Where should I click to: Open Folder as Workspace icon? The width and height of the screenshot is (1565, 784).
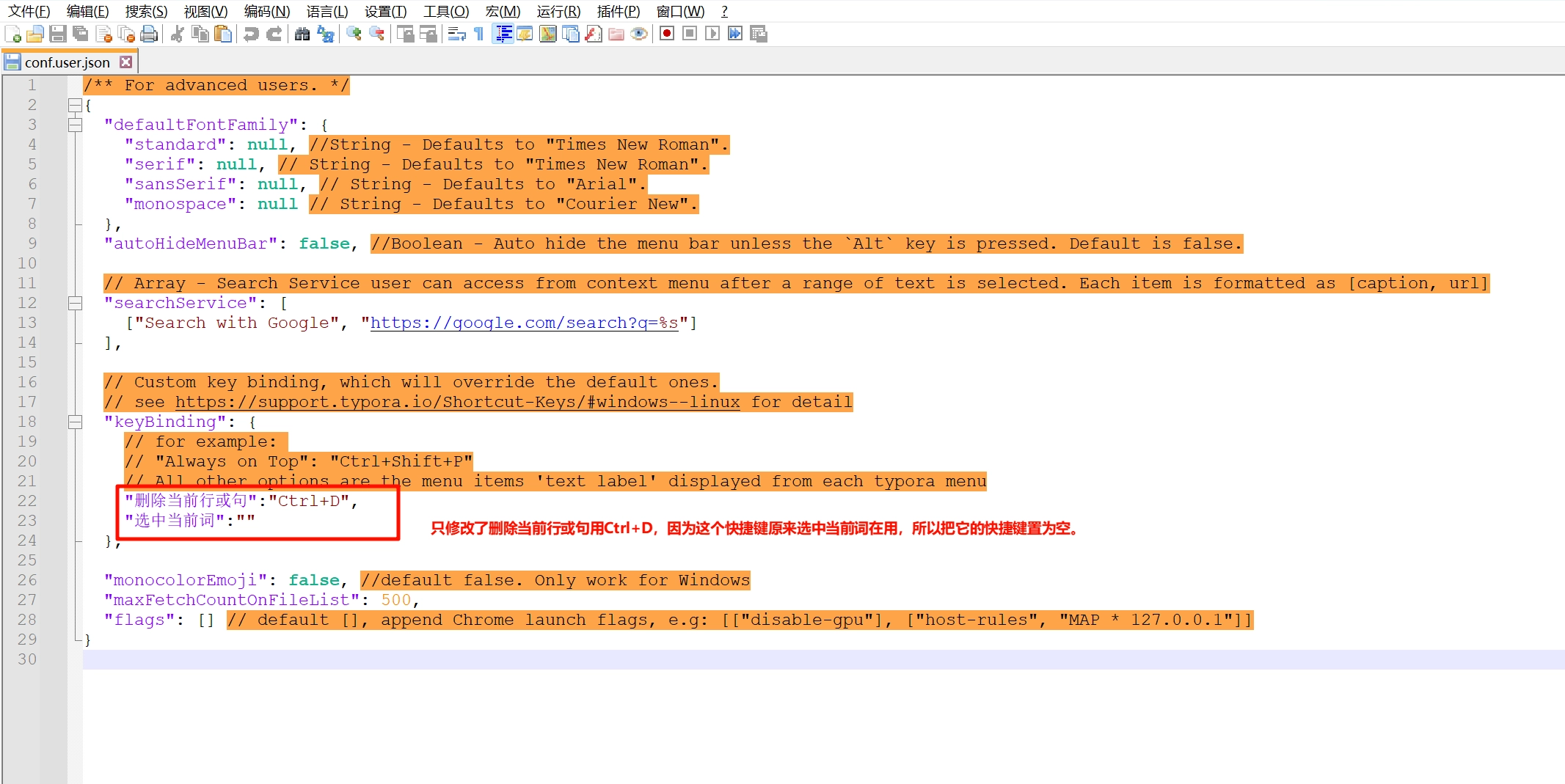(x=616, y=34)
